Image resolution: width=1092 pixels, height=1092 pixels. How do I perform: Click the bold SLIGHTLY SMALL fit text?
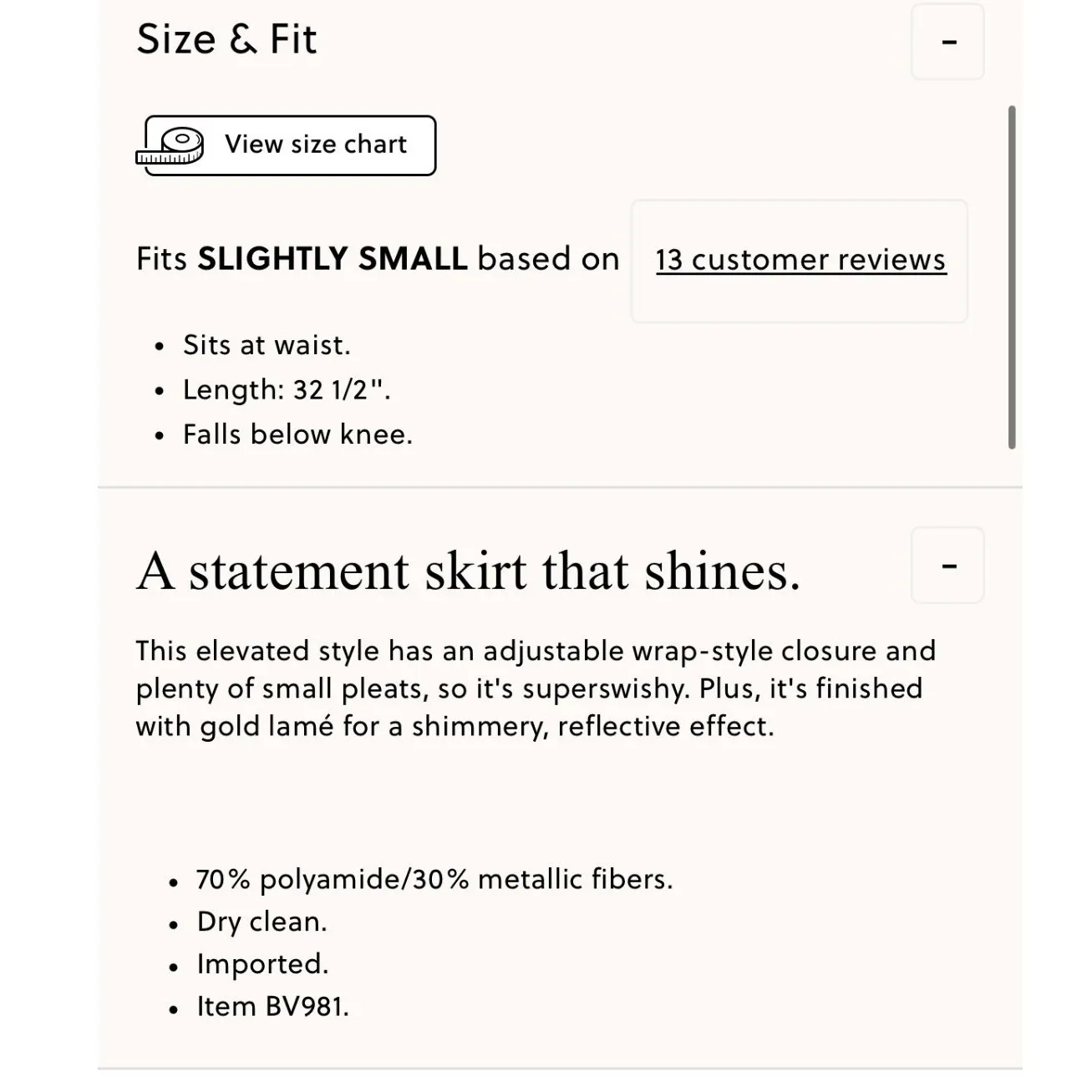coord(332,259)
